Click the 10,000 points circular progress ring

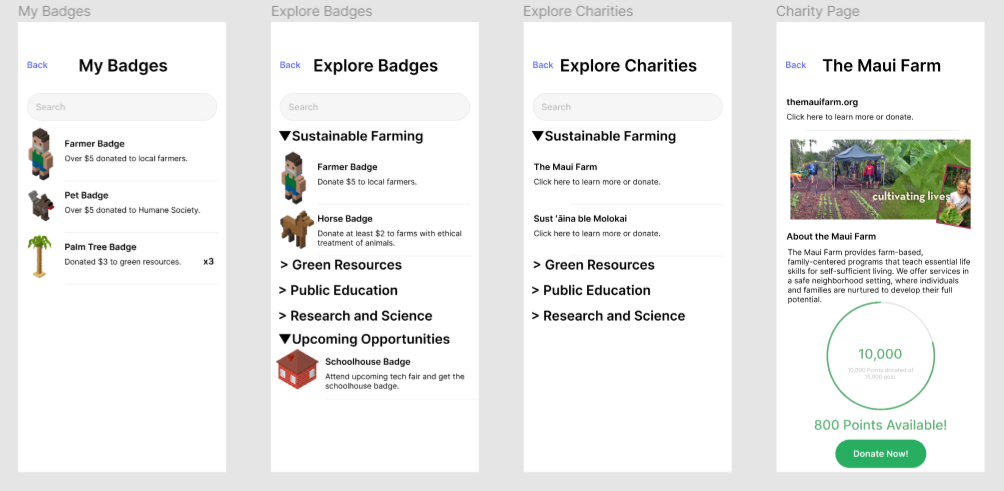pos(880,356)
